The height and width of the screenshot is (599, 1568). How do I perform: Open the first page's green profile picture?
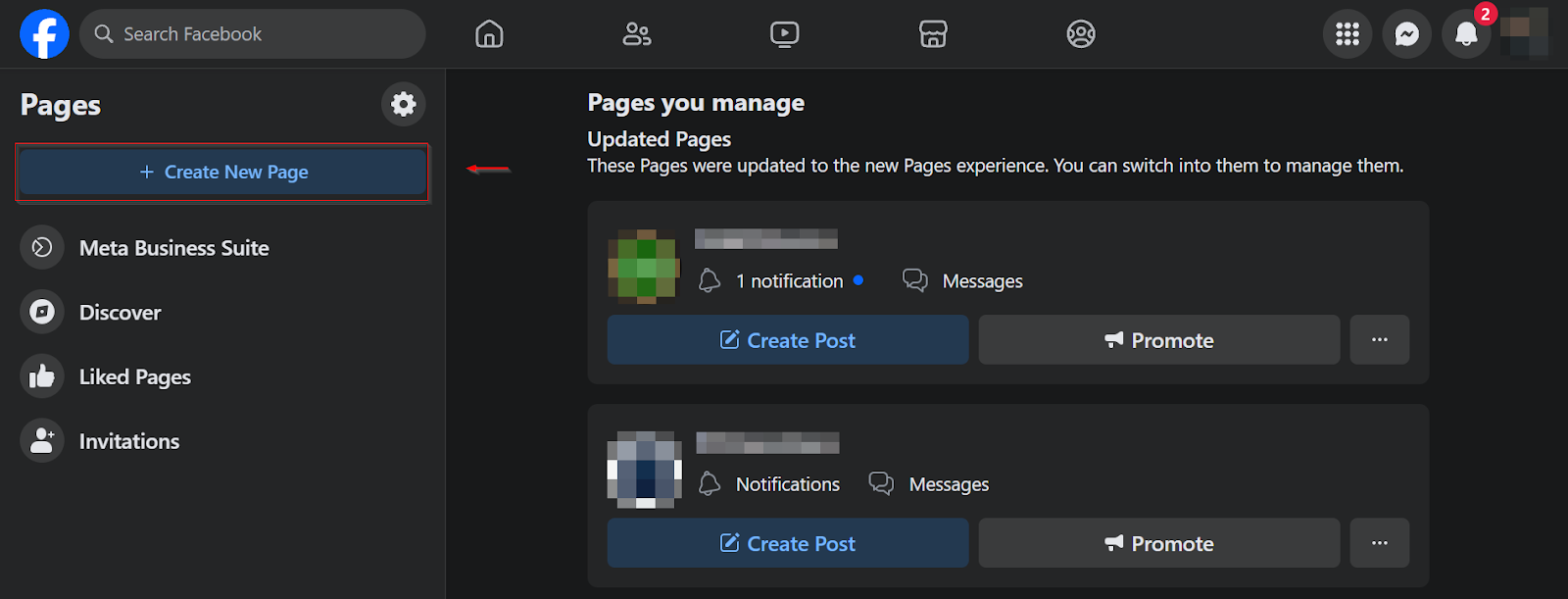[x=644, y=266]
